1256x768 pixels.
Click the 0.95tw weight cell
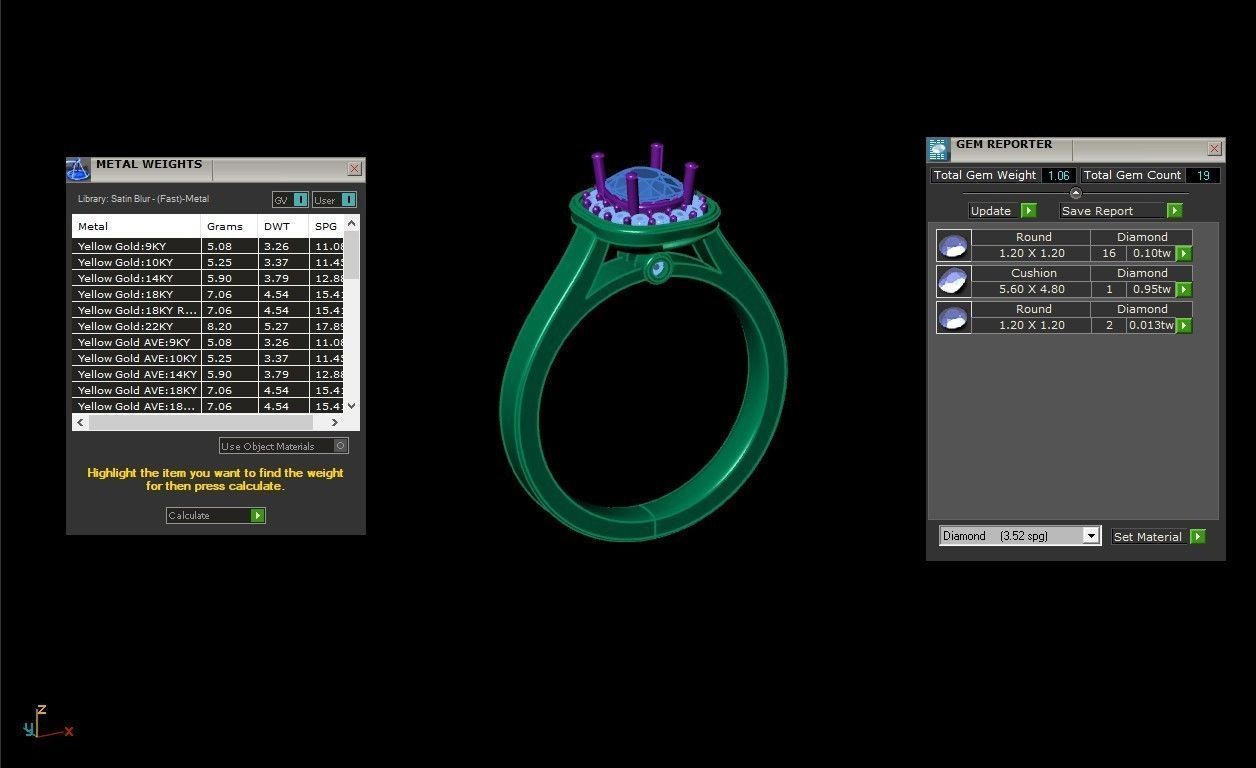pos(1151,289)
